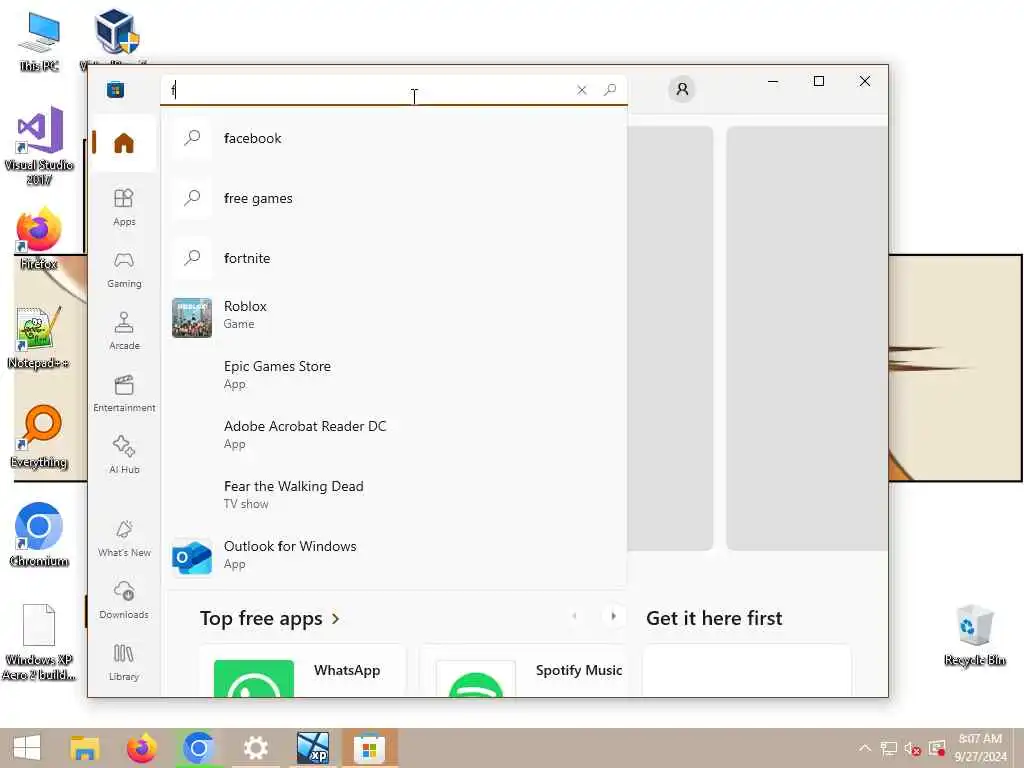Image resolution: width=1024 pixels, height=768 pixels.
Task: Choose Outlook for Windows suggestion
Action: [394, 558]
